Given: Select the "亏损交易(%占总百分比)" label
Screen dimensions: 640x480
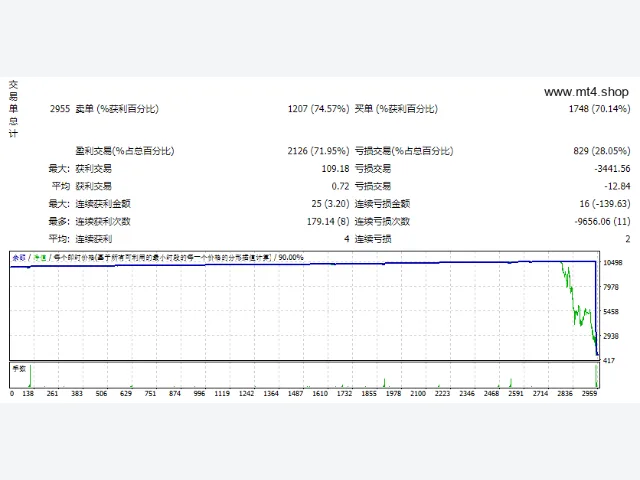Looking at the screenshot, I should [404, 151].
